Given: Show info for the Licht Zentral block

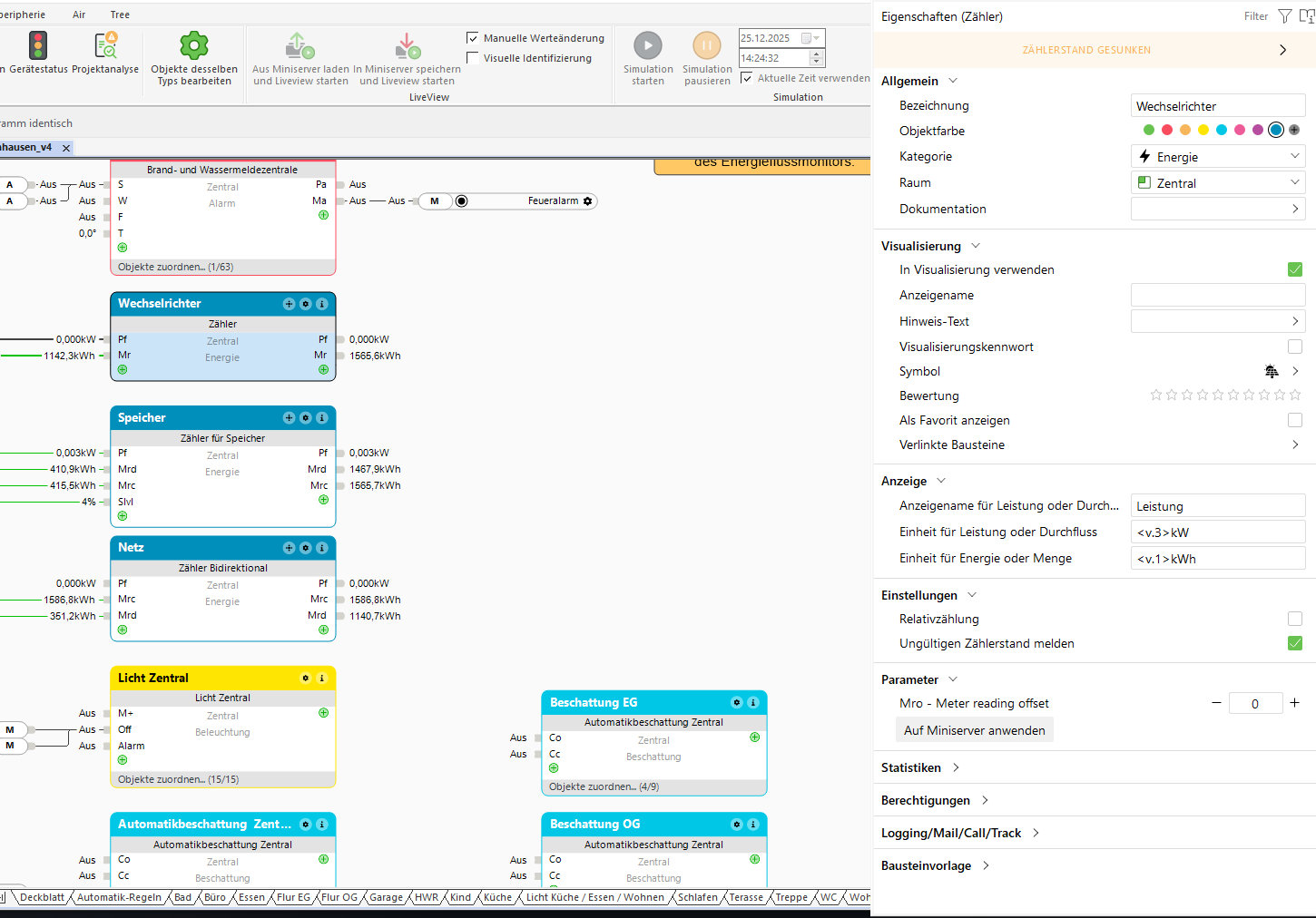Looking at the screenshot, I should point(322,679).
